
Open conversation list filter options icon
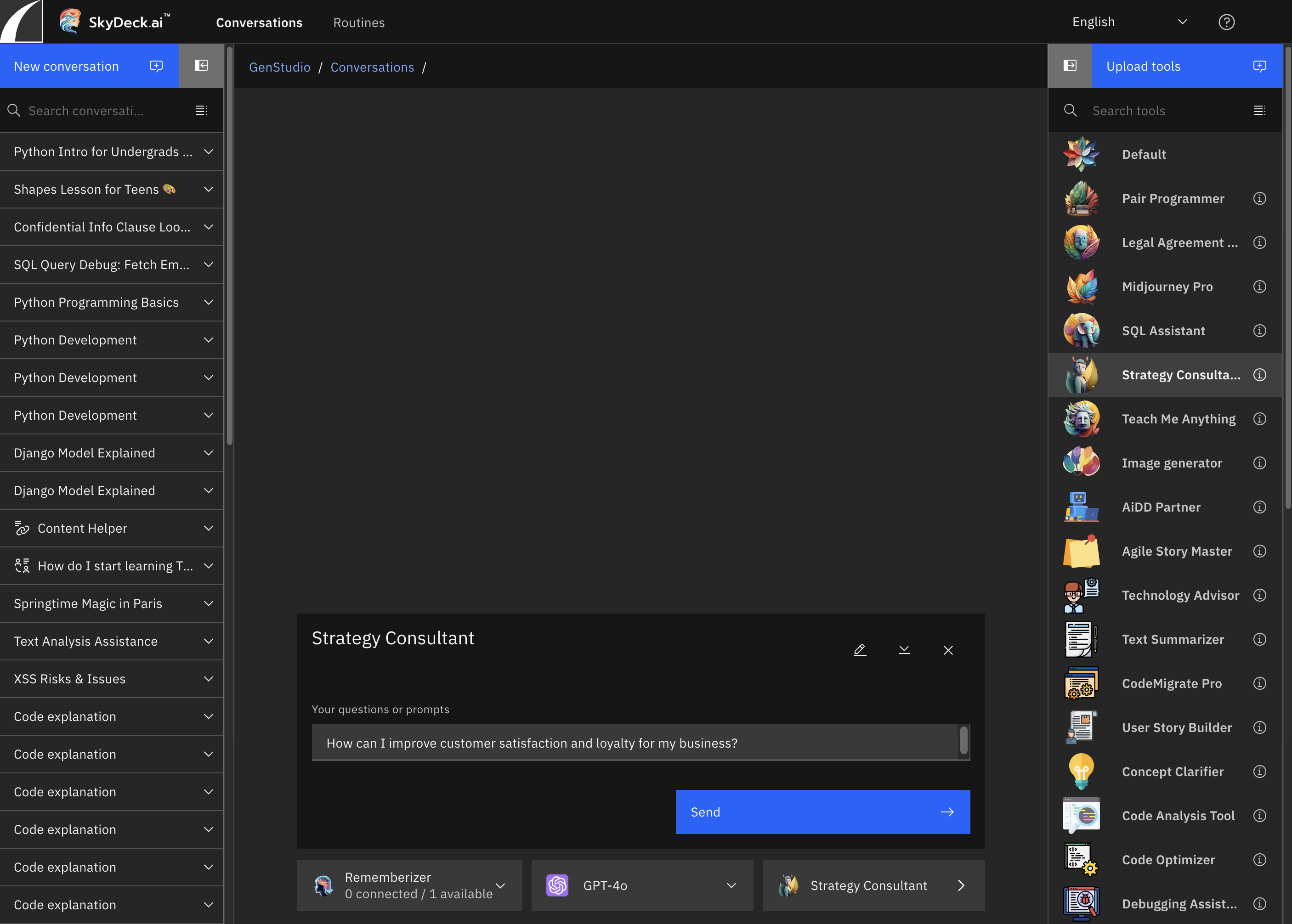201,110
